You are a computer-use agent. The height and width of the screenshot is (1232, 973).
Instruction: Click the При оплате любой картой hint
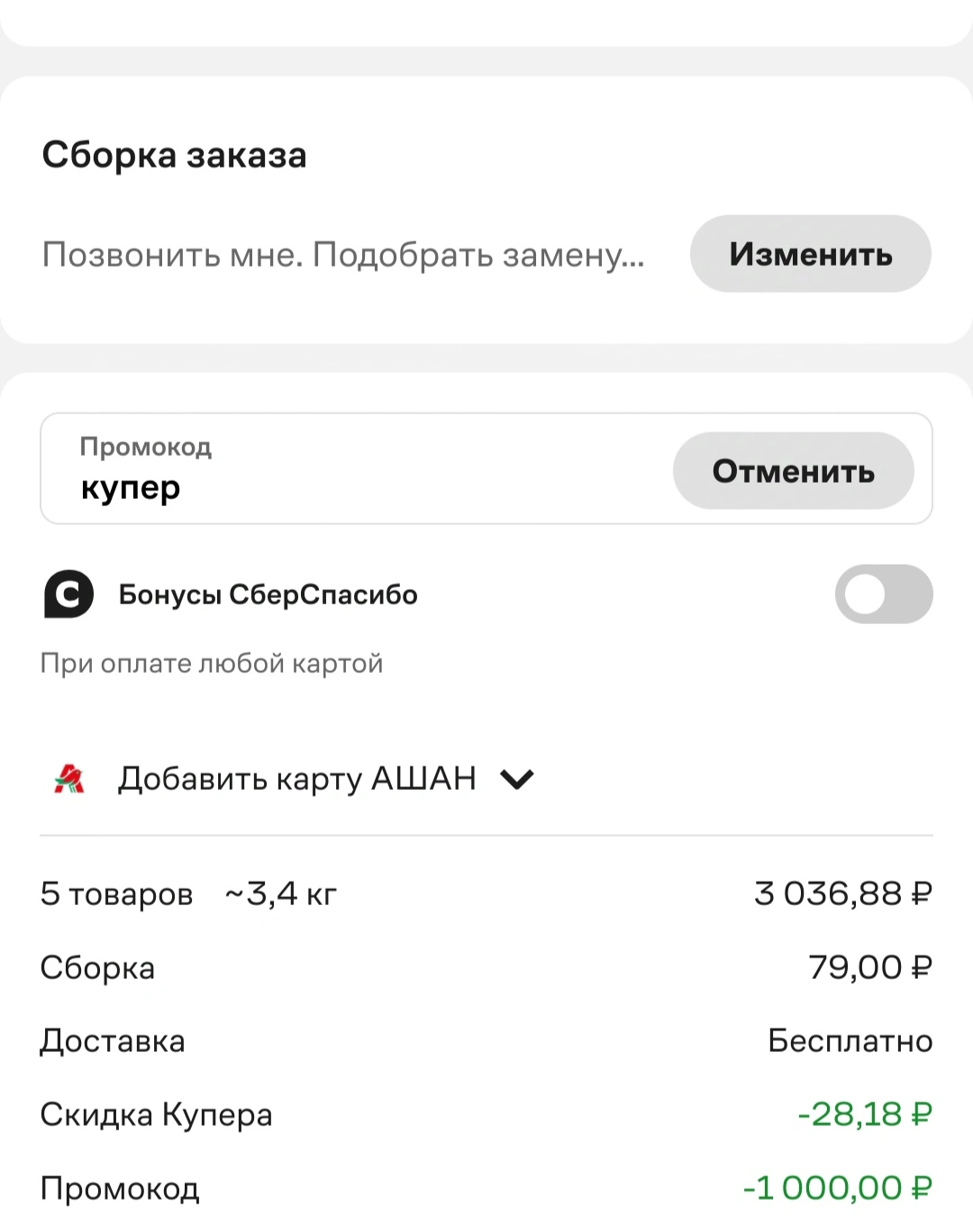pos(212,664)
